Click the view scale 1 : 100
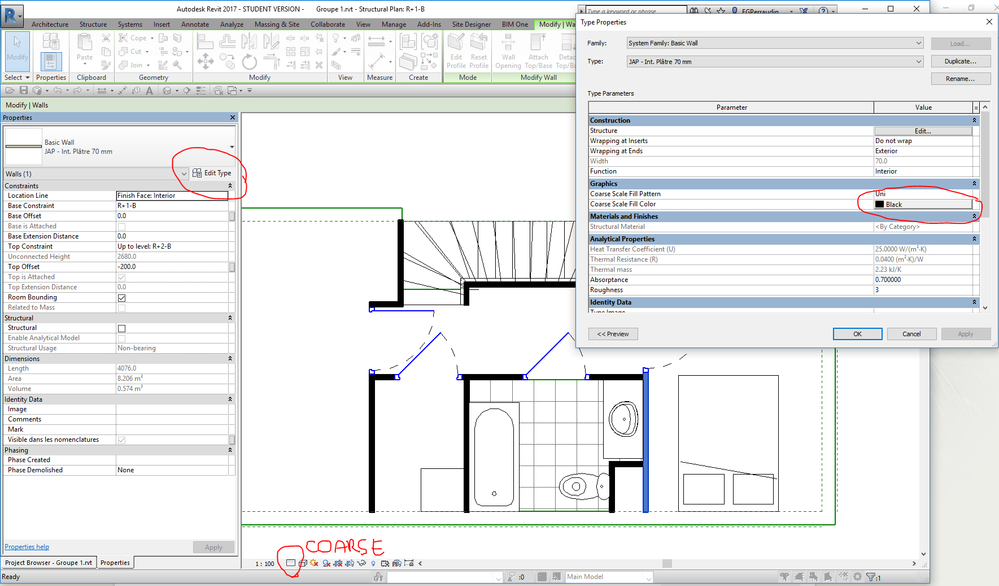The width and height of the screenshot is (999, 586). pyautogui.click(x=264, y=564)
